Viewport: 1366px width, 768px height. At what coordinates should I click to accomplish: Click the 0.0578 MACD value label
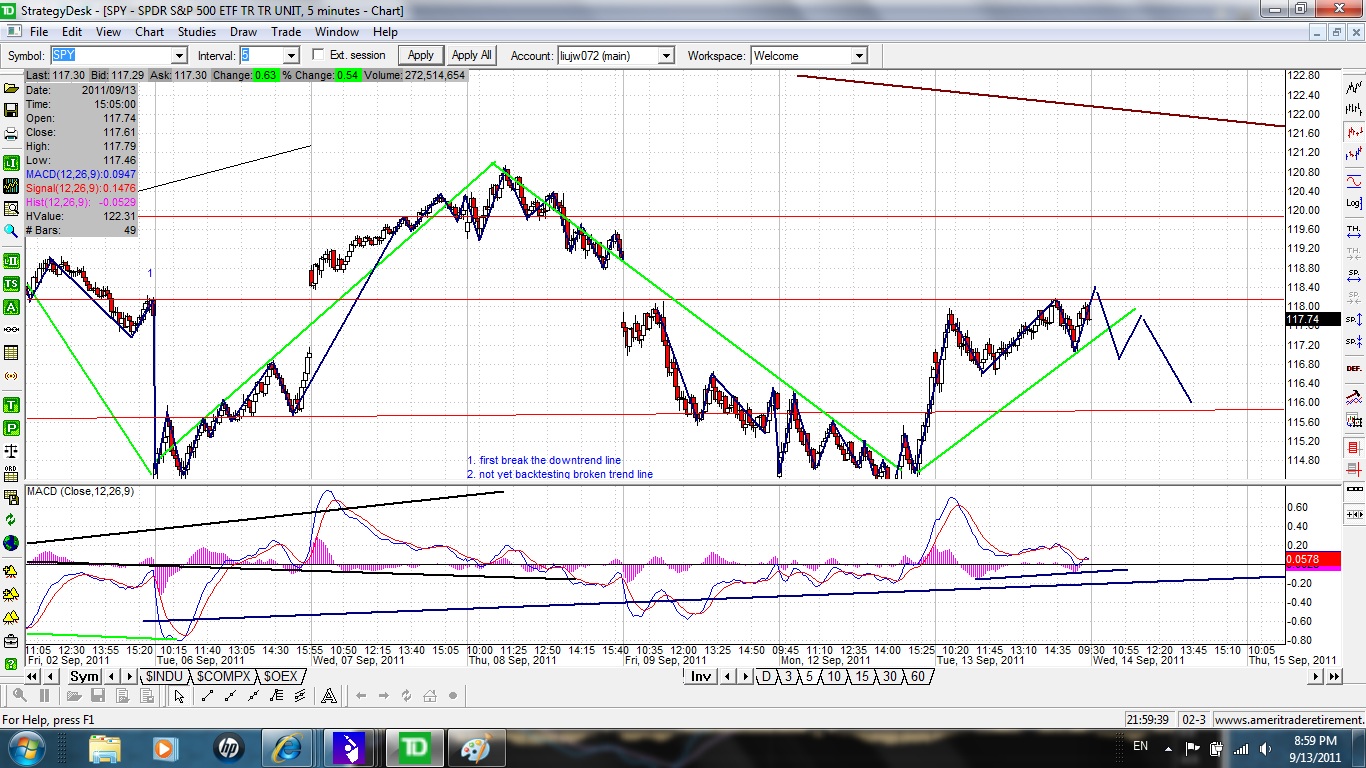coord(1311,560)
